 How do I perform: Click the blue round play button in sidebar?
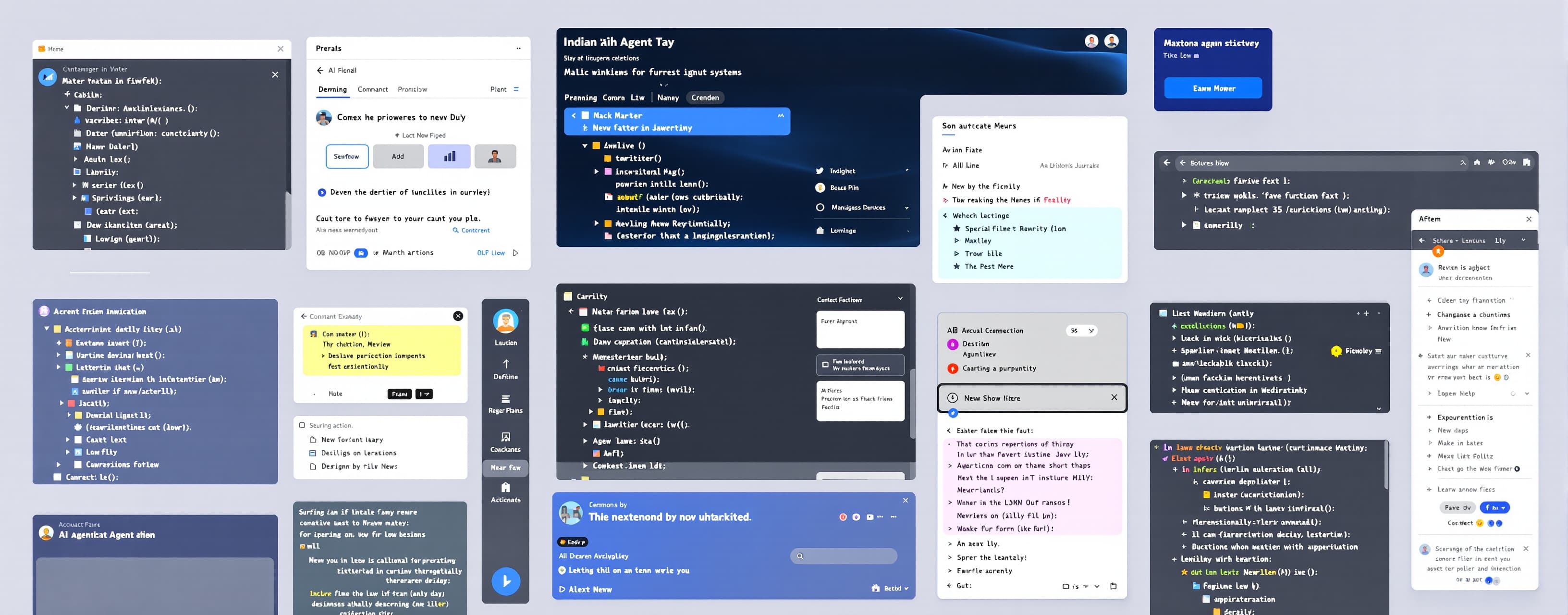click(x=506, y=581)
